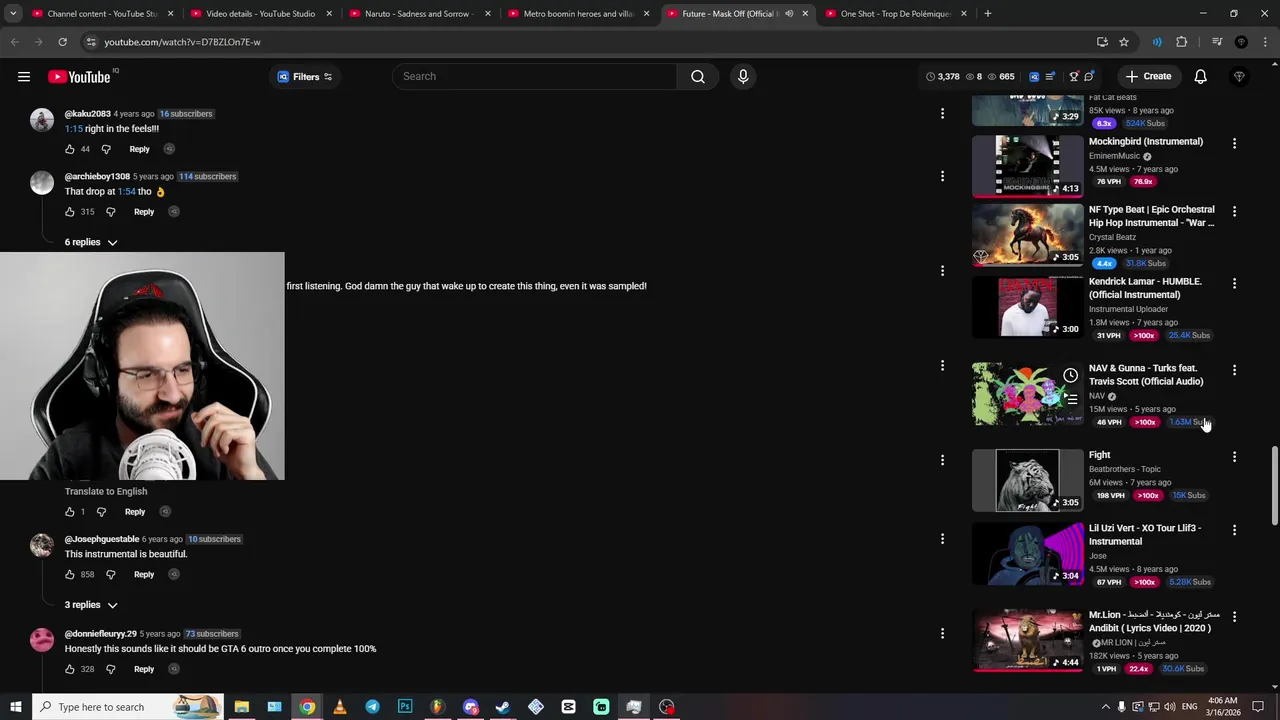The image size is (1280, 720).
Task: Dislike the comment by @Josephguestable
Action: click(111, 574)
